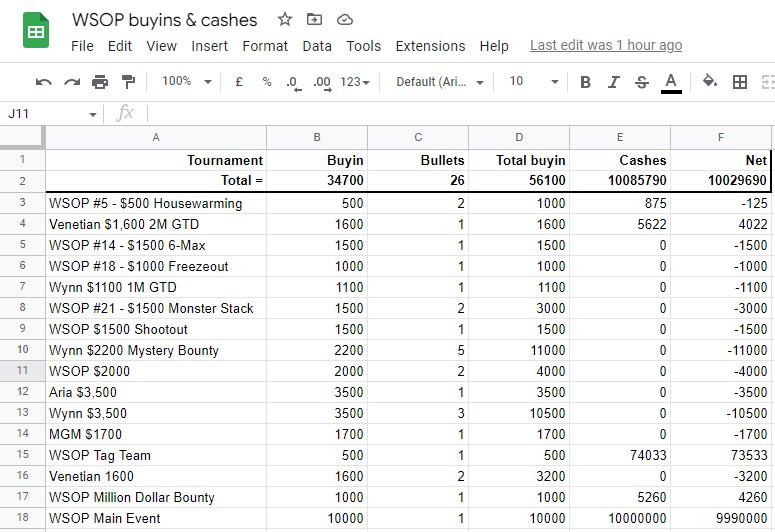The image size is (775, 532).
Task: Select 'WSOP #5 - $500 Housewarming' cell
Action: (156, 203)
